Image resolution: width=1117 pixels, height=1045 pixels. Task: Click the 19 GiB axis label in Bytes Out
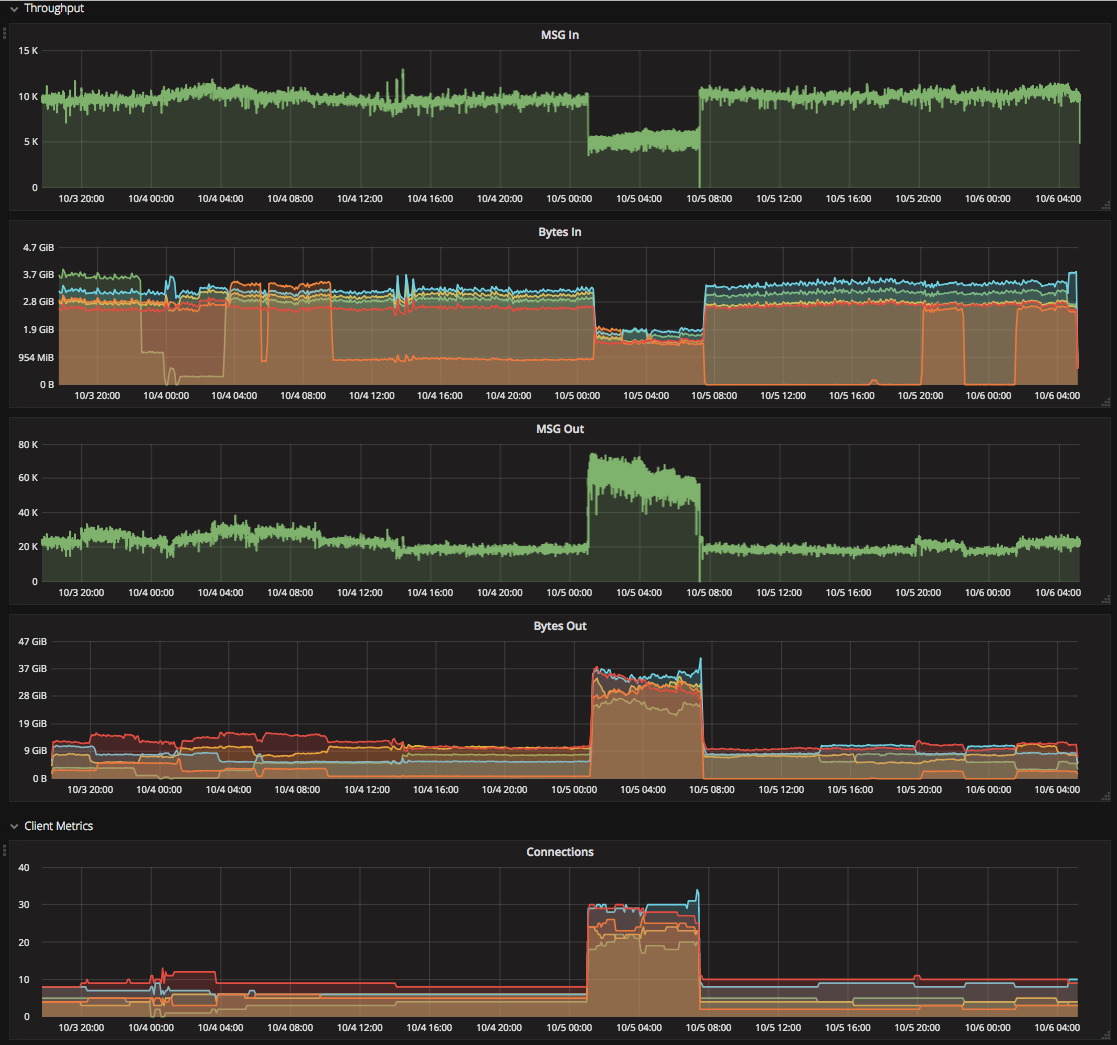[x=33, y=724]
